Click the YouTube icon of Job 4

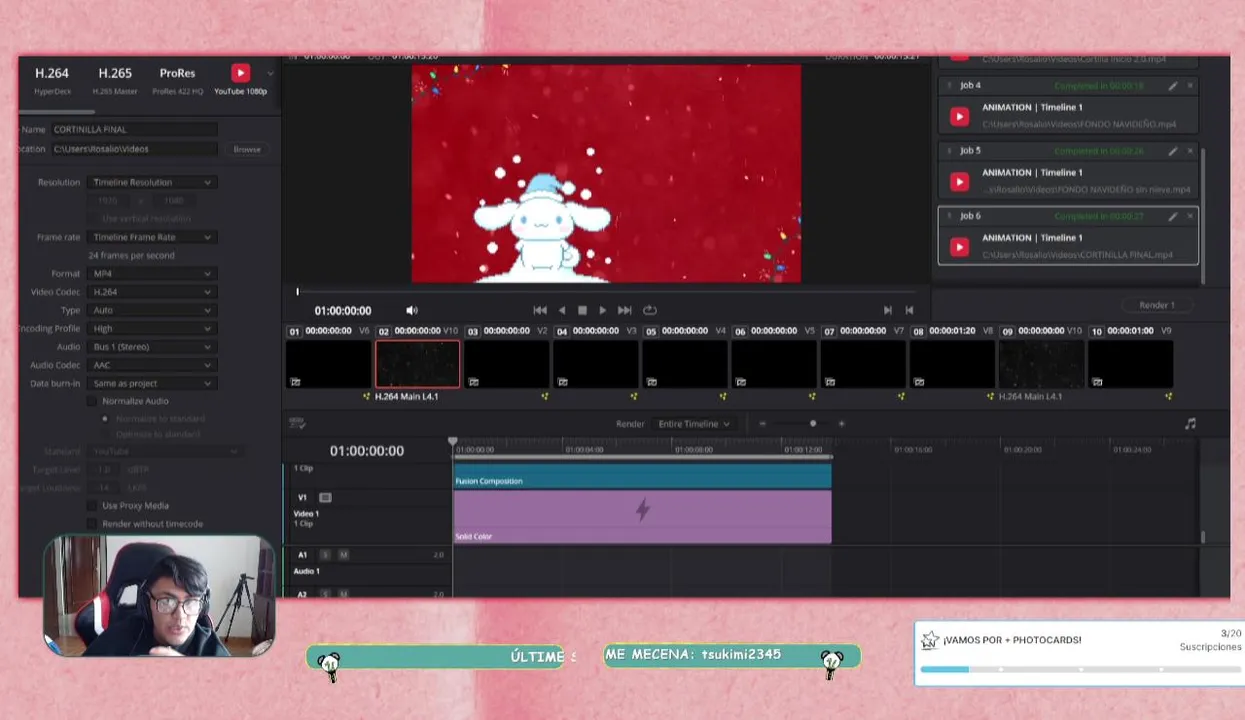click(959, 117)
